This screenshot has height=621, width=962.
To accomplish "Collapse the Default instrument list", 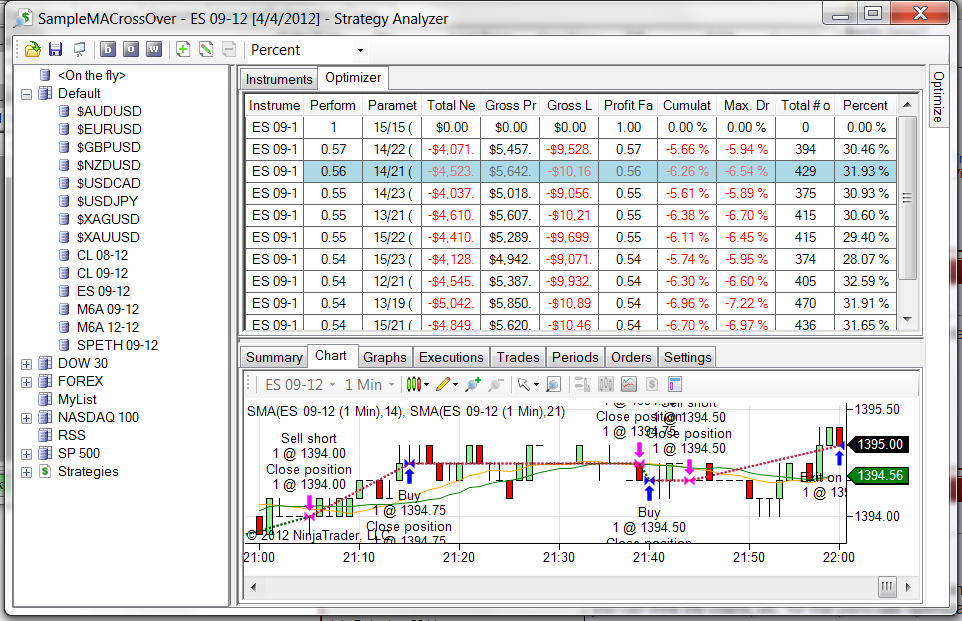I will pyautogui.click(x=26, y=94).
